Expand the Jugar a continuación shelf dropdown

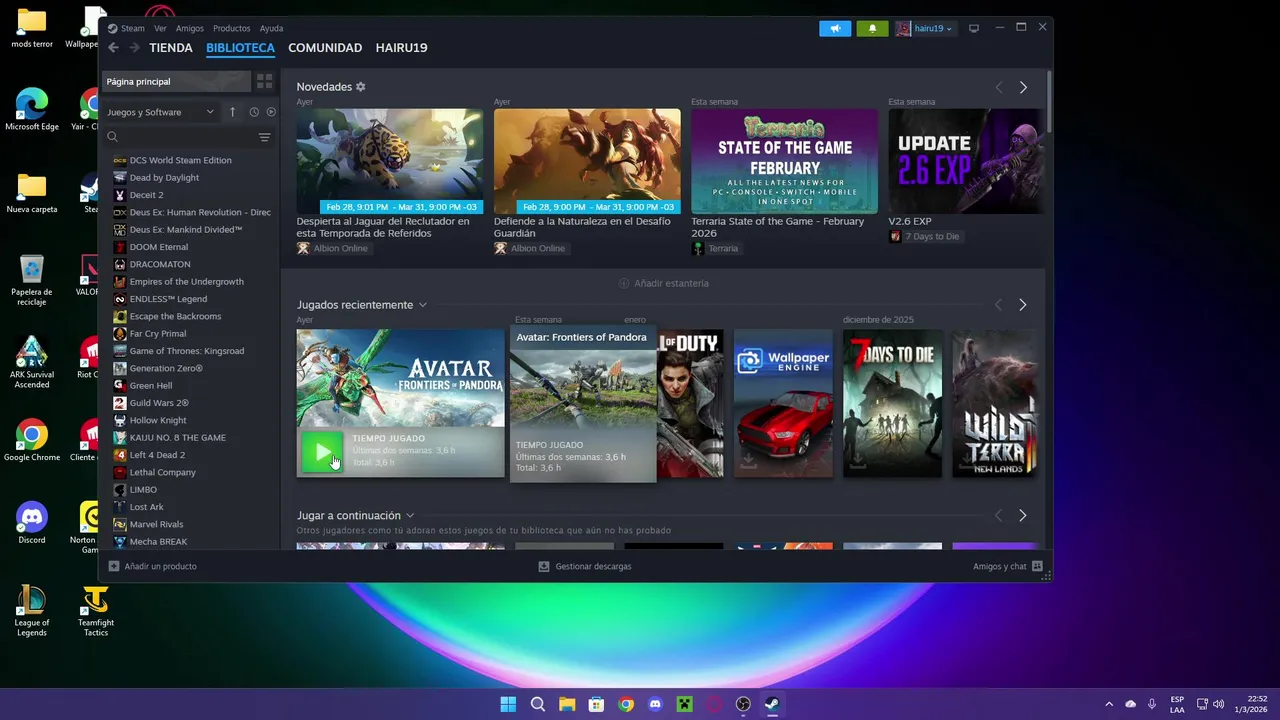410,516
